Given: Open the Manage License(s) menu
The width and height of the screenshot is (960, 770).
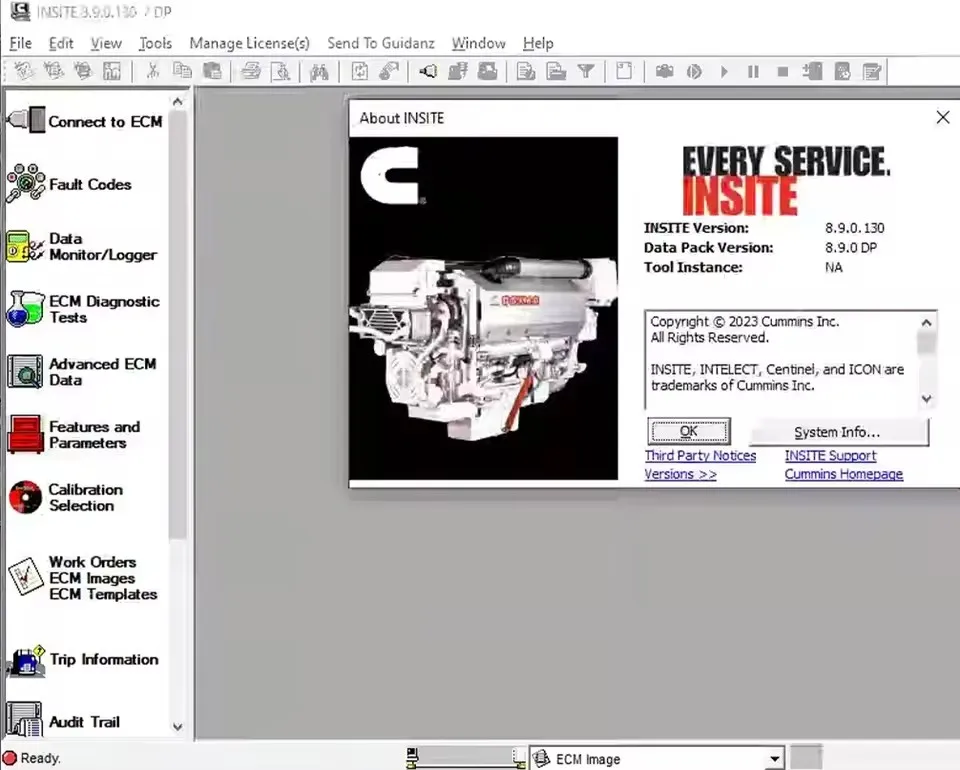Looking at the screenshot, I should coord(249,43).
